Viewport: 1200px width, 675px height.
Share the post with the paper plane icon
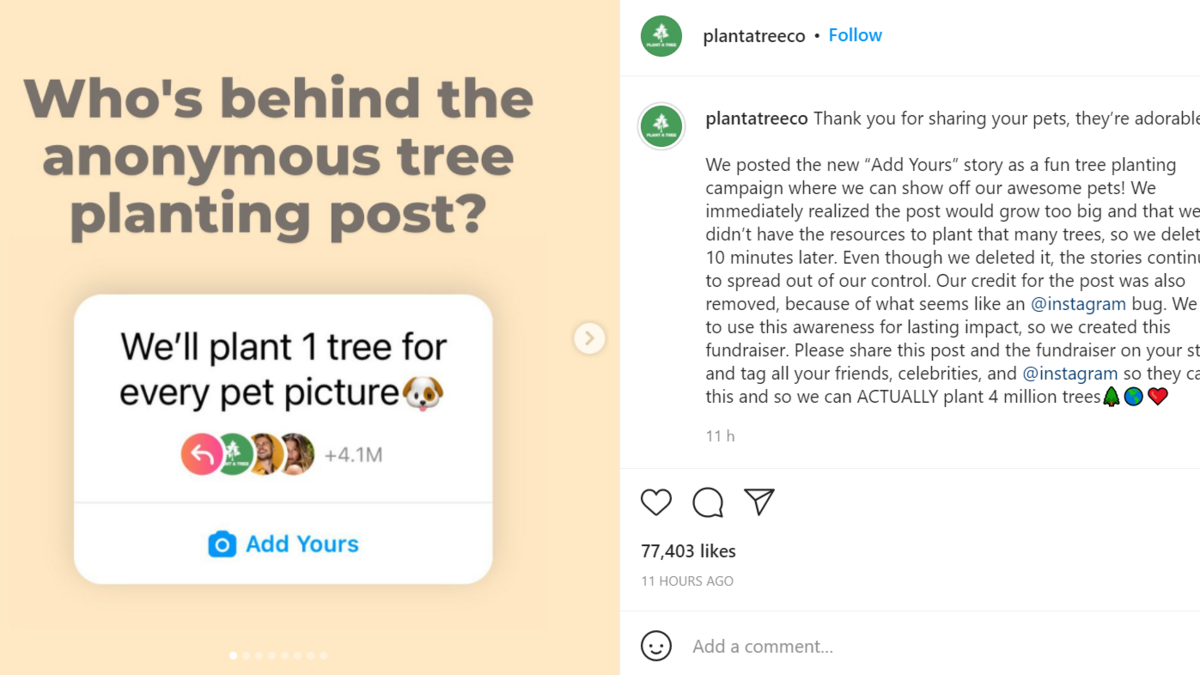(x=760, y=502)
